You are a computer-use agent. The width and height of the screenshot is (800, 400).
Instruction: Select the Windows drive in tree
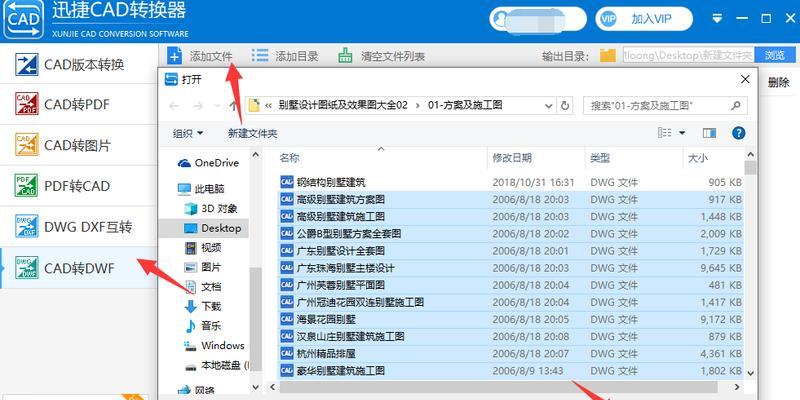pyautogui.click(x=214, y=345)
